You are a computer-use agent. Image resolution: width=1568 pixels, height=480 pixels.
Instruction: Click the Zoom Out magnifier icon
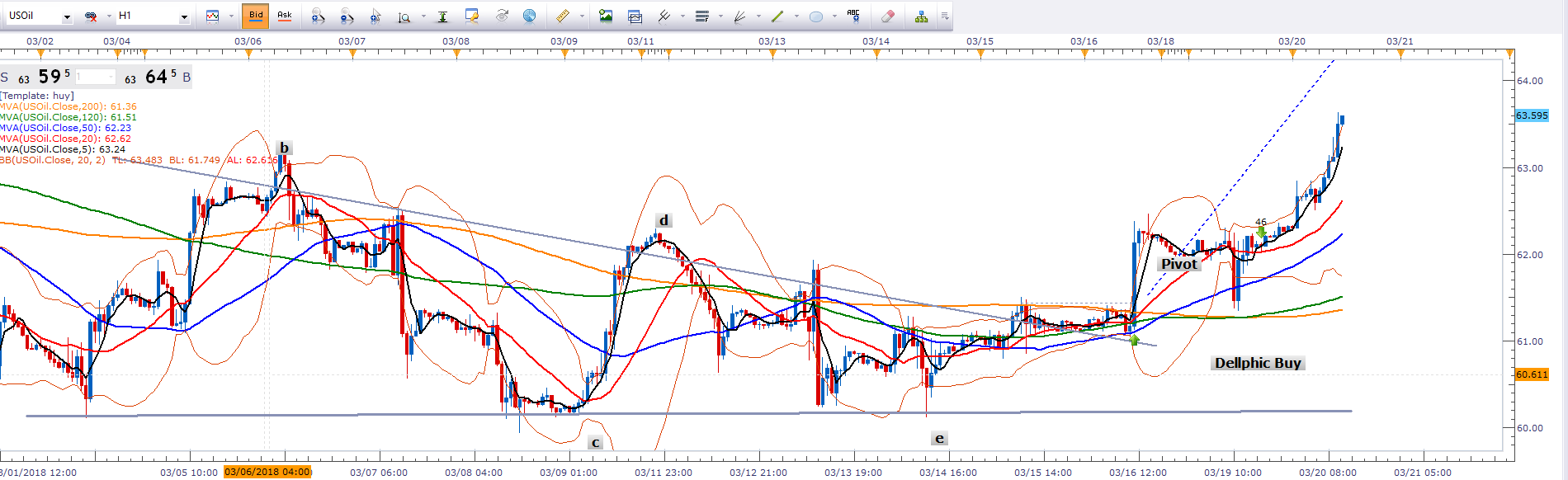click(347, 16)
